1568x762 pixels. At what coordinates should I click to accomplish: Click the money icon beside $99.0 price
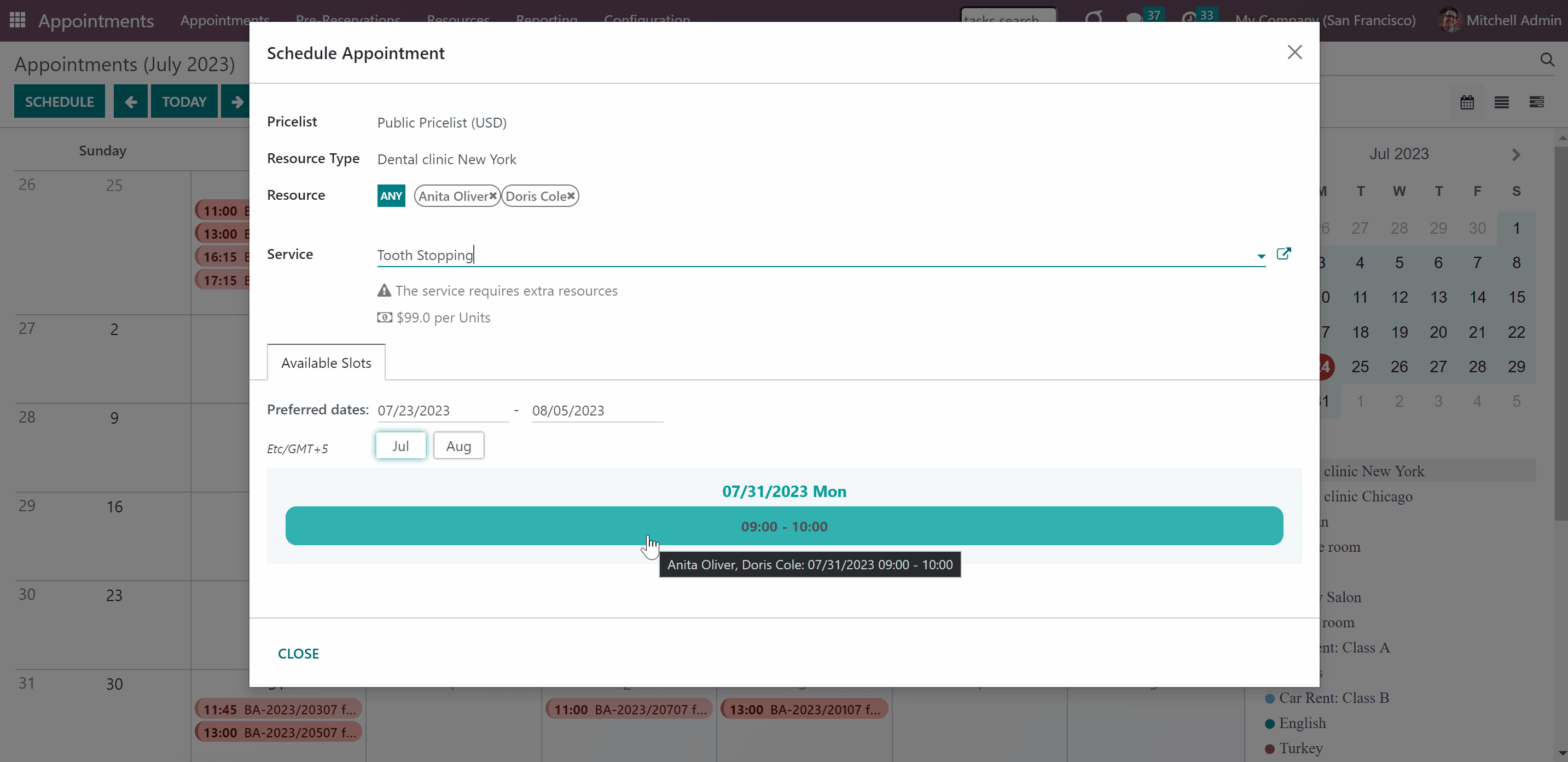point(385,317)
